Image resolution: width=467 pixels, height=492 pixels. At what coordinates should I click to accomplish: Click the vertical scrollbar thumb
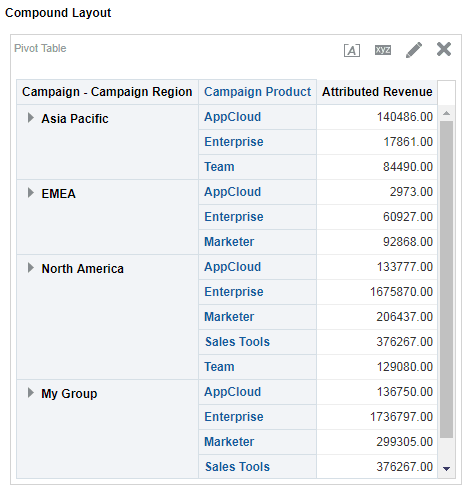[x=446, y=279]
